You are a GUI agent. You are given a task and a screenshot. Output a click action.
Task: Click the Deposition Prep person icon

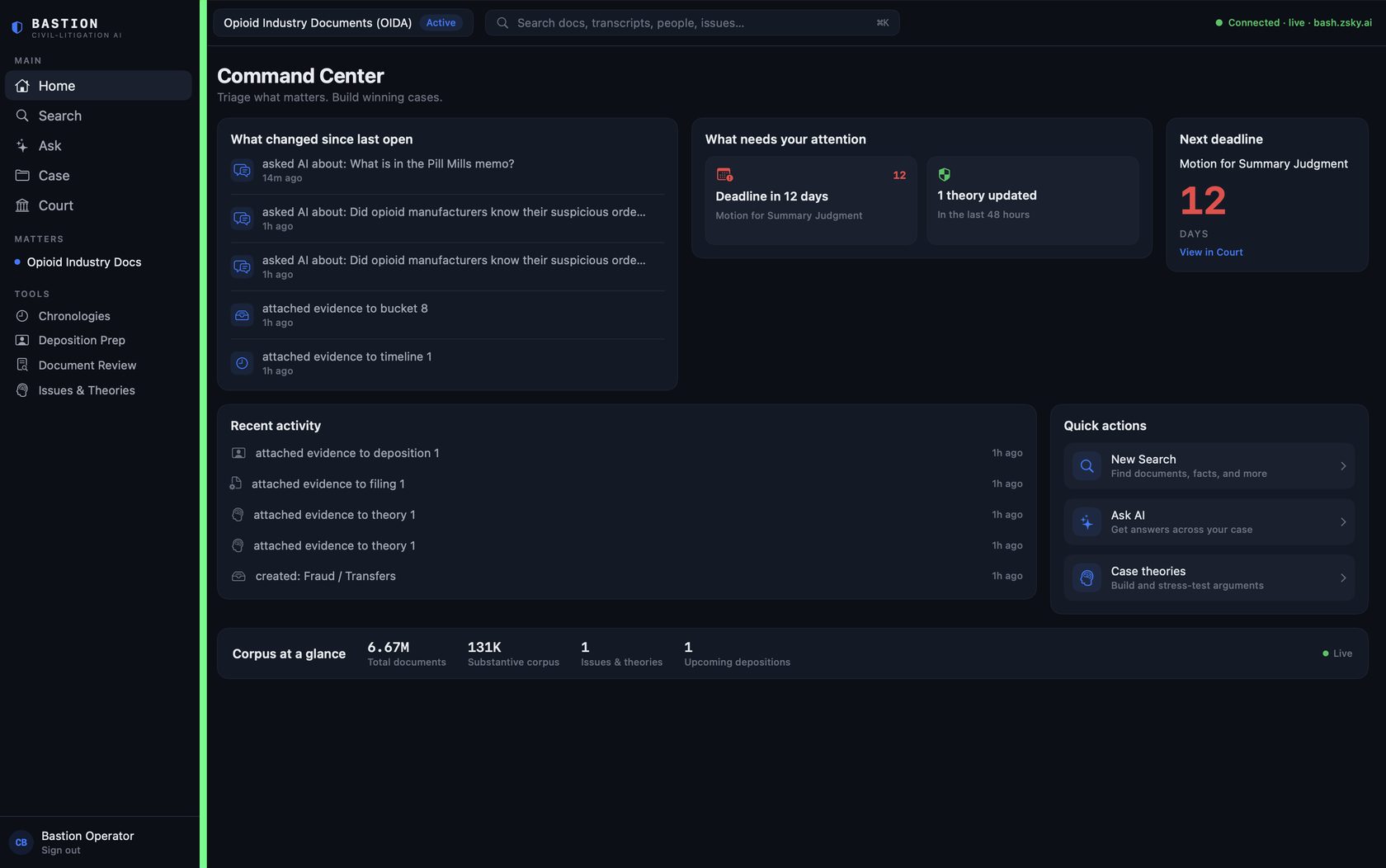(x=22, y=340)
